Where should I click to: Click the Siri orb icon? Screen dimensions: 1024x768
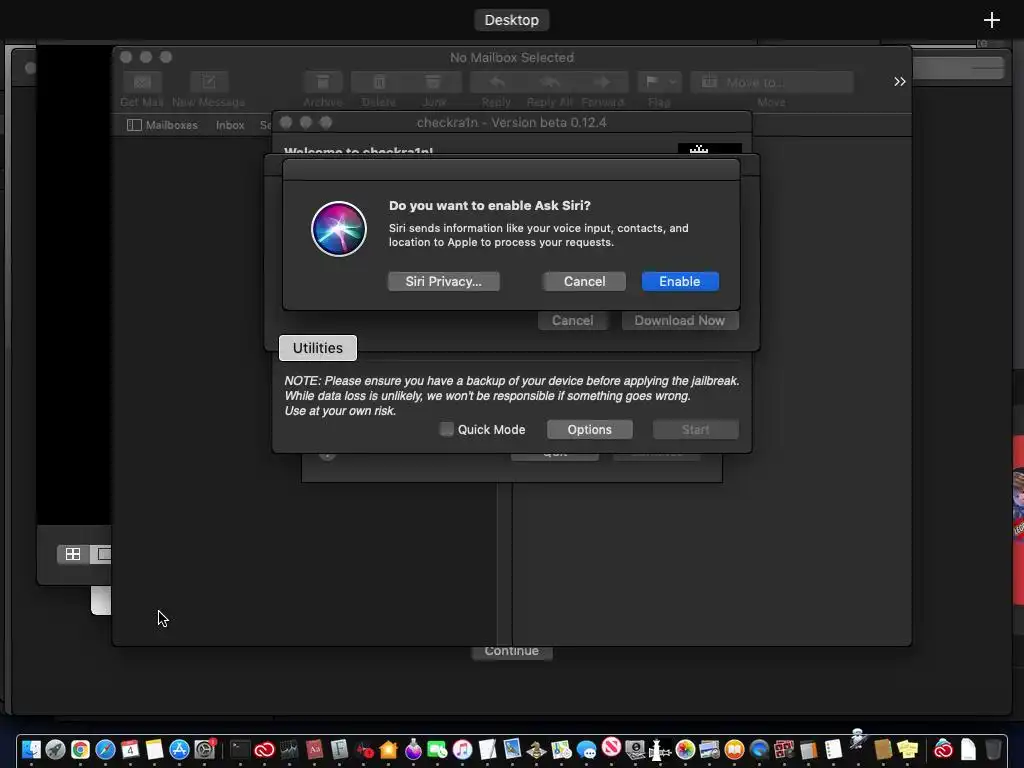tap(339, 229)
